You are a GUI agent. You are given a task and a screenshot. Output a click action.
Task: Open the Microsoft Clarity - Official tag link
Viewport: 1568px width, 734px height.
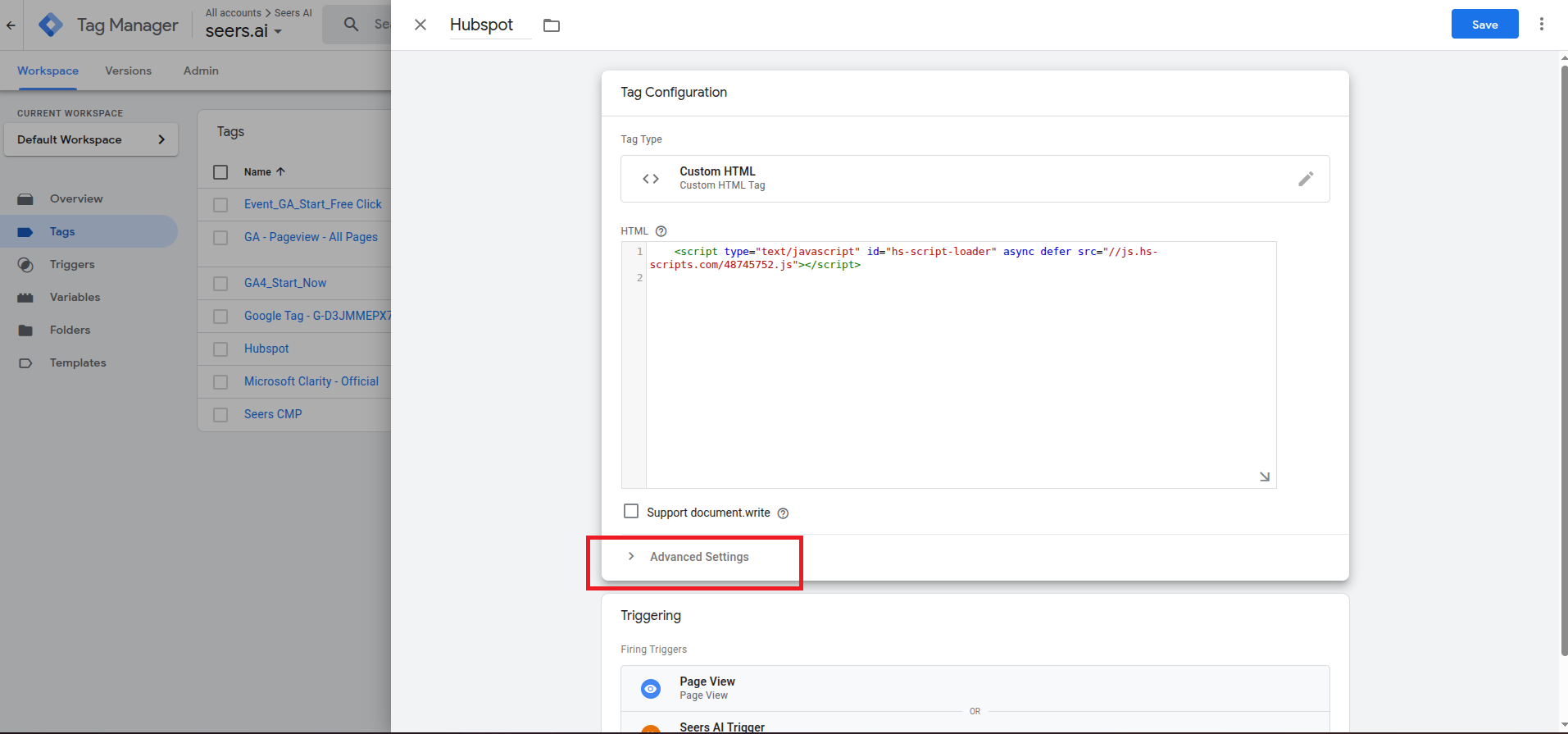click(311, 381)
